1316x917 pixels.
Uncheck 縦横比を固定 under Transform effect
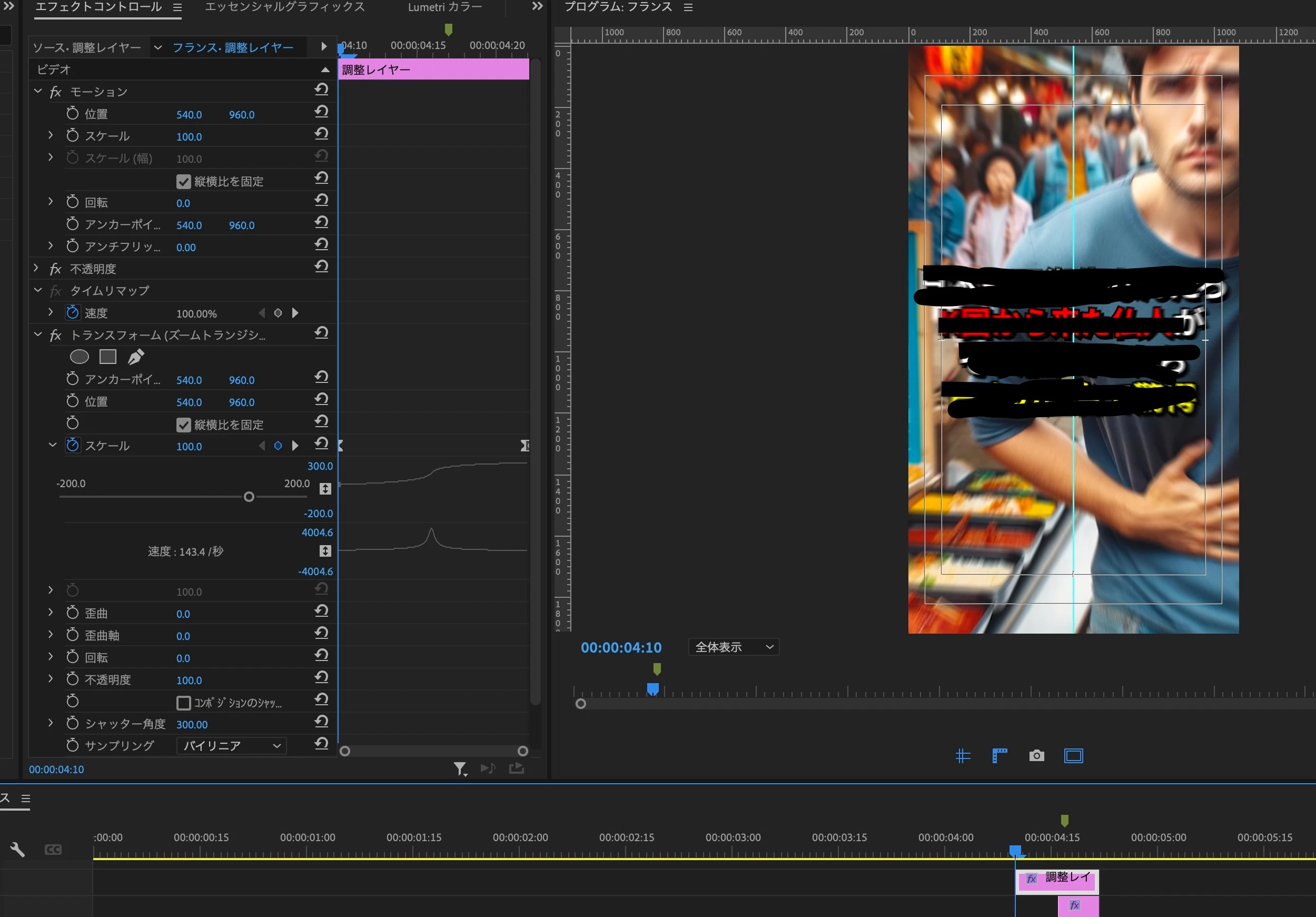[x=183, y=425]
